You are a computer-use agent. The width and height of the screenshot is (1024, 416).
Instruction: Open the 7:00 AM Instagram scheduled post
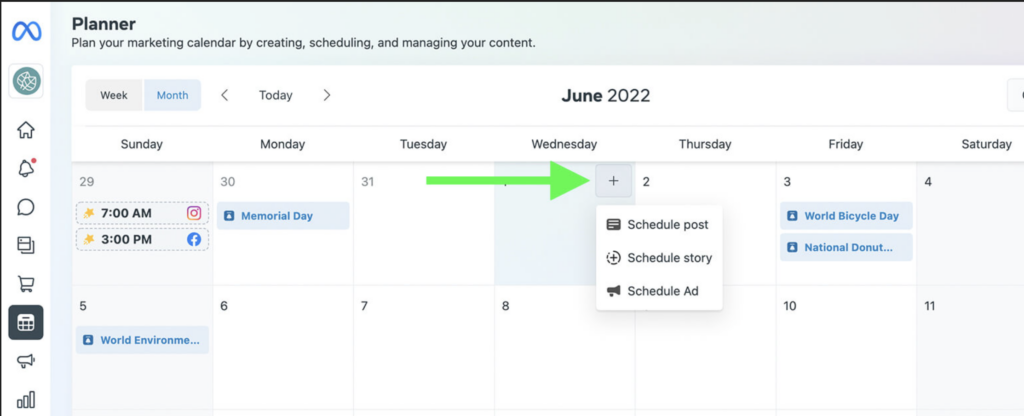(x=142, y=213)
